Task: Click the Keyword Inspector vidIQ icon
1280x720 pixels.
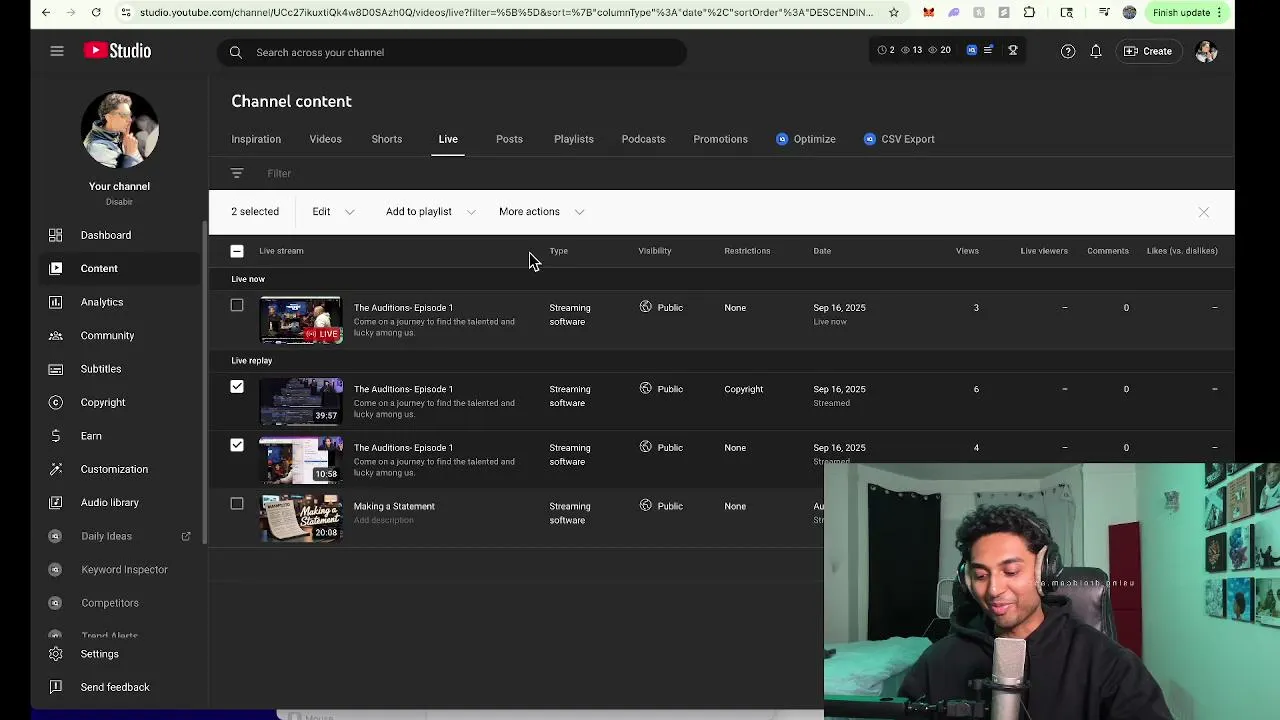Action: pyautogui.click(x=56, y=569)
